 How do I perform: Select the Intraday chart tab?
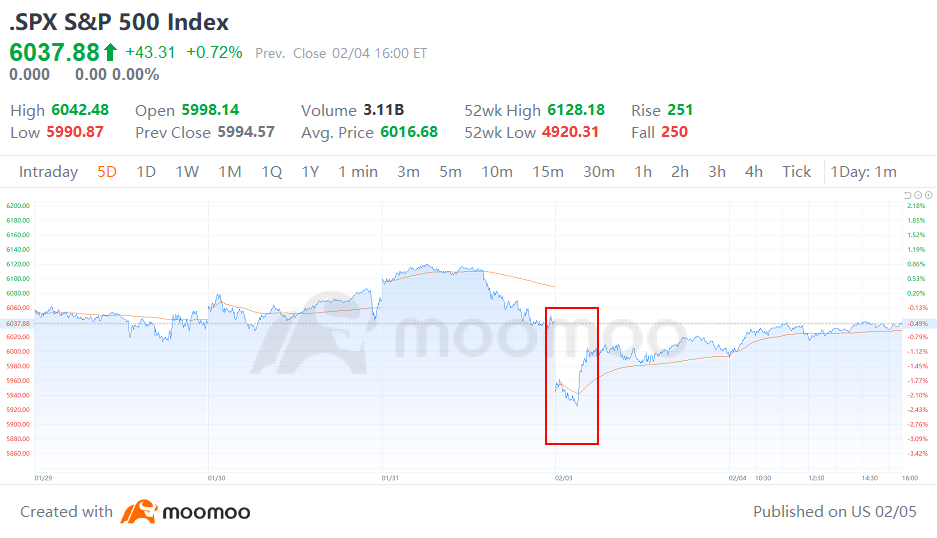48,172
